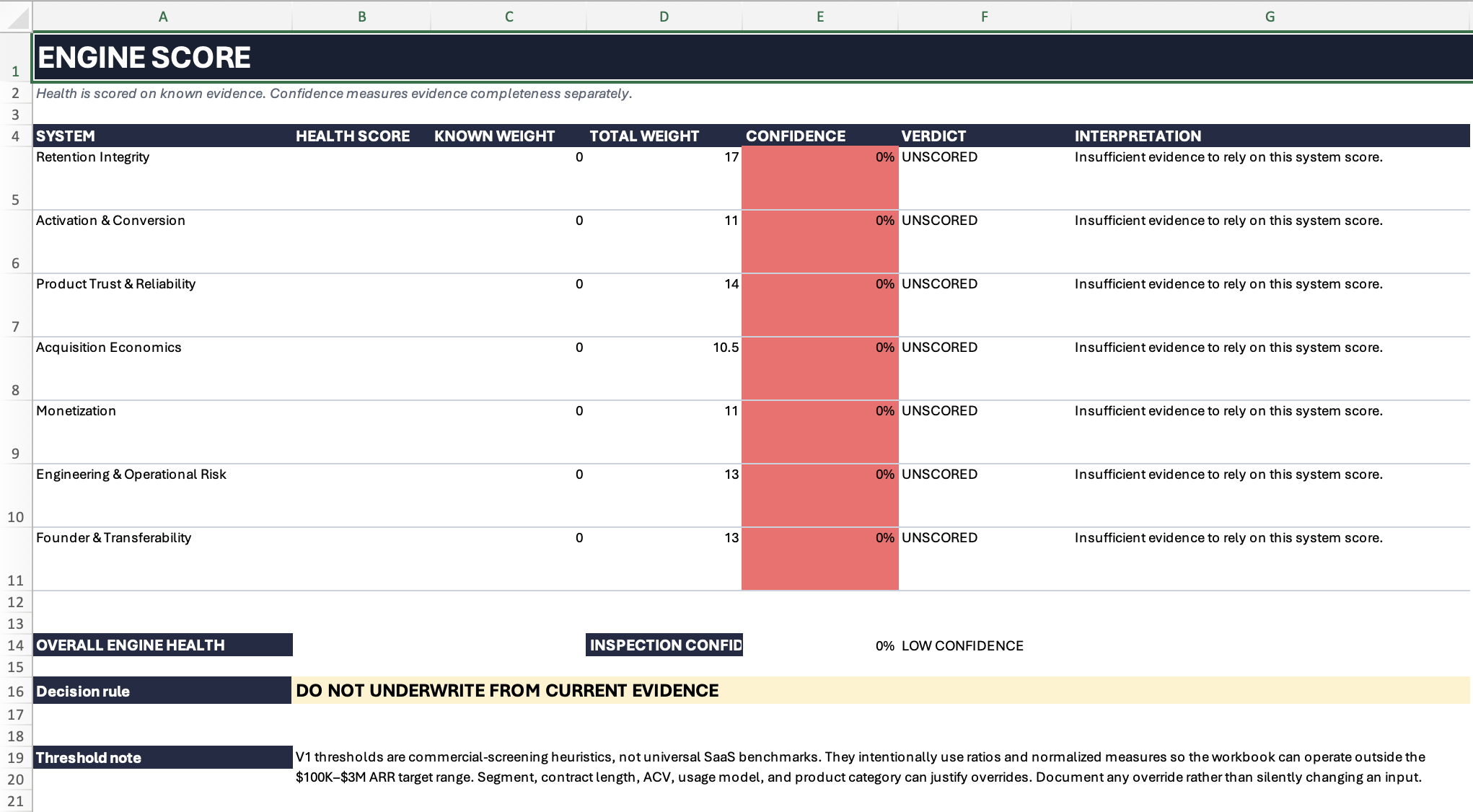Click the V1 thresholds note text
This screenshot has width=1473, height=812.
[x=860, y=767]
